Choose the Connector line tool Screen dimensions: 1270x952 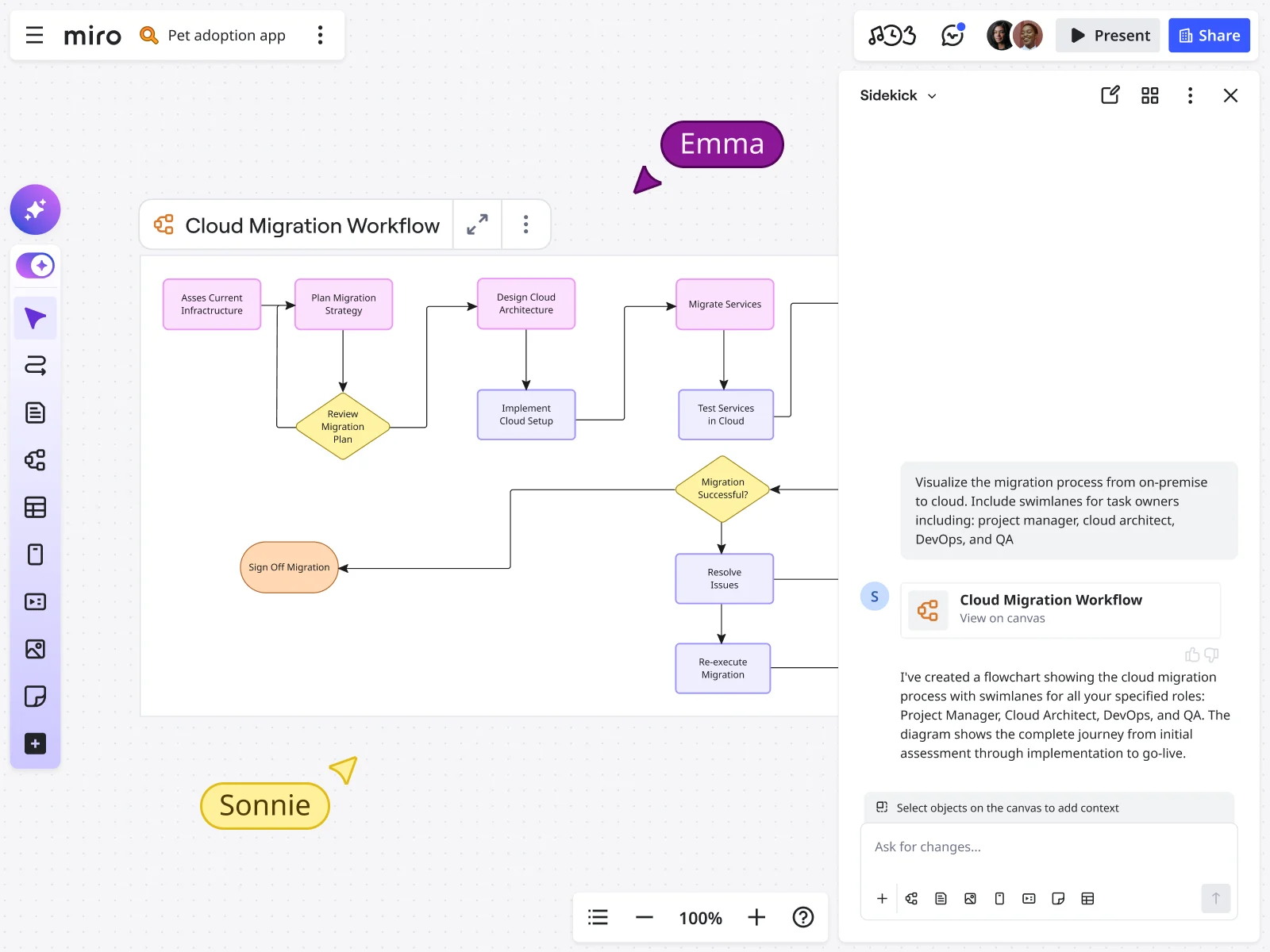[35, 365]
